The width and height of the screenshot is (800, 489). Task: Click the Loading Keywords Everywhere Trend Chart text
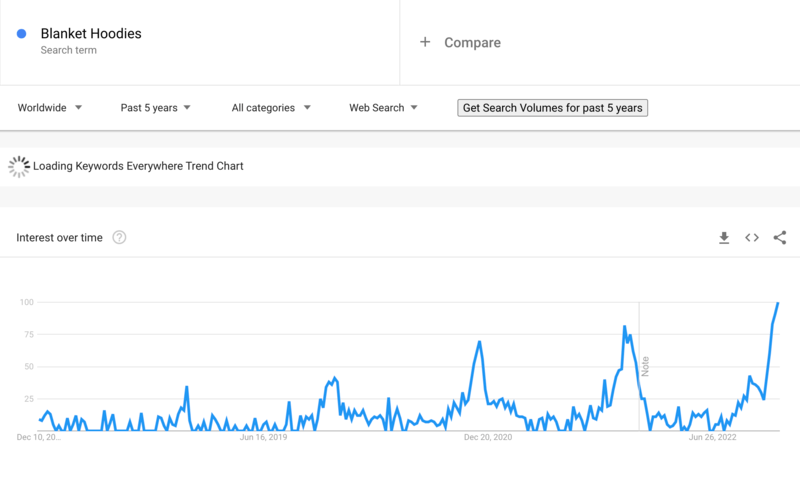(x=138, y=166)
